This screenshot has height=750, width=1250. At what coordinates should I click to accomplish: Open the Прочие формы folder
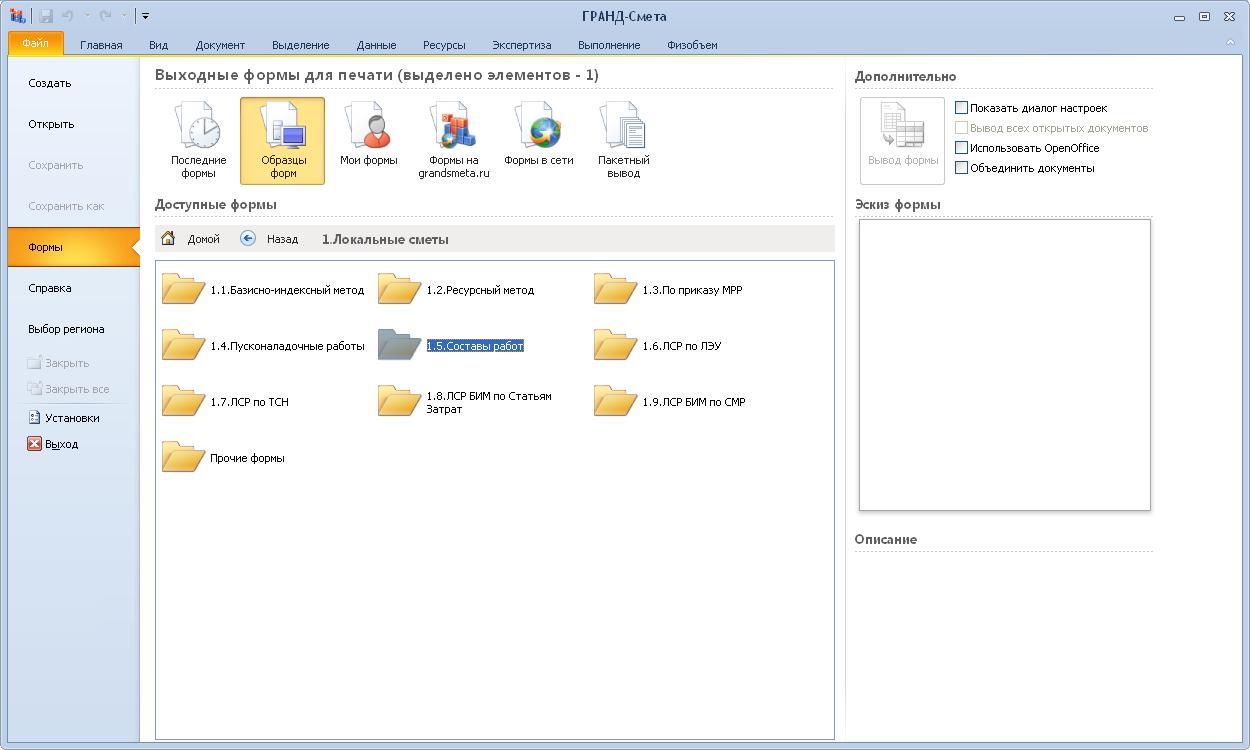[183, 458]
